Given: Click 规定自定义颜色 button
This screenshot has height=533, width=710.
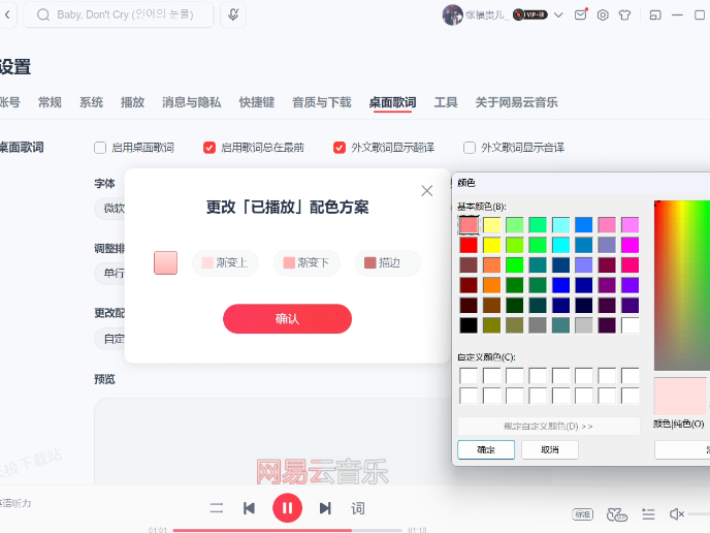Looking at the screenshot, I should (548, 426).
